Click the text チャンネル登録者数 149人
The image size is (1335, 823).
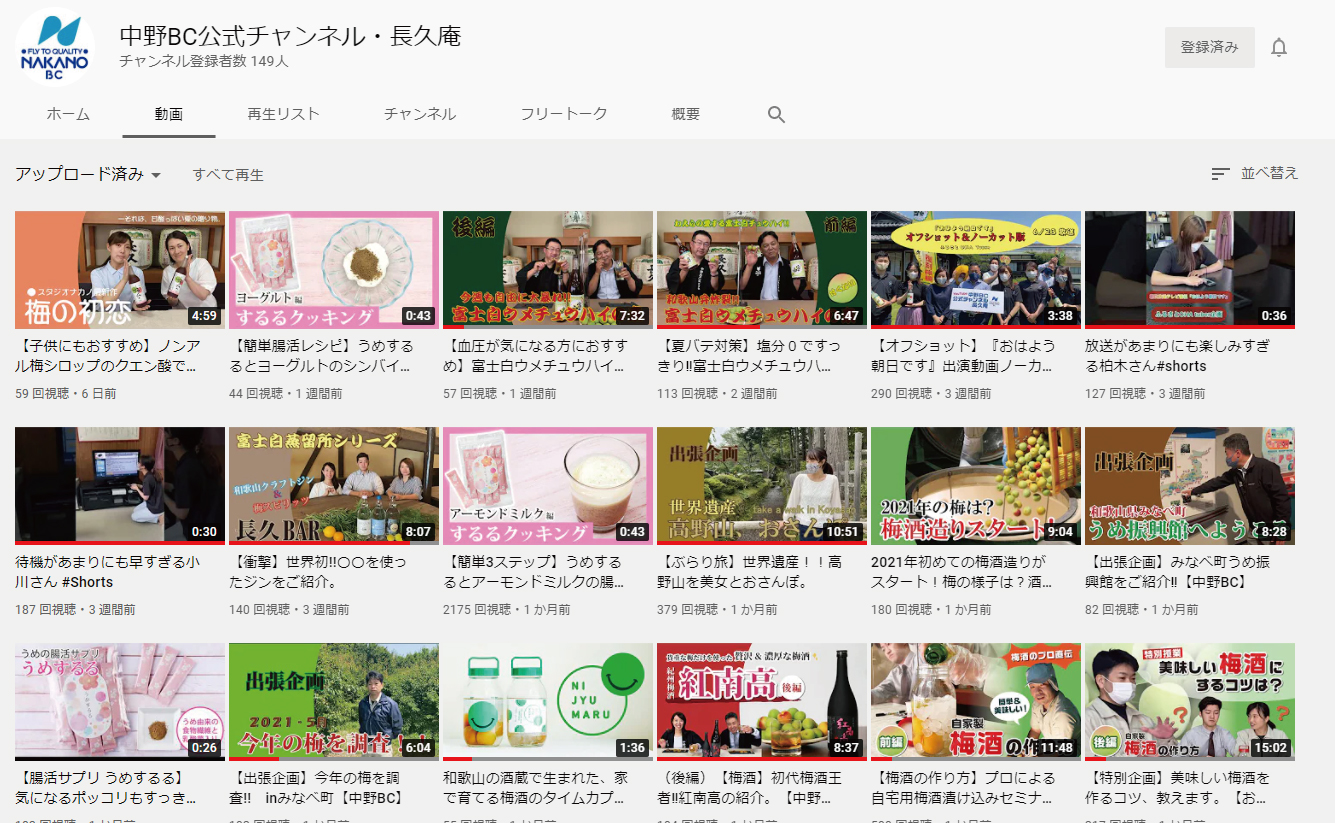pyautogui.click(x=204, y=61)
